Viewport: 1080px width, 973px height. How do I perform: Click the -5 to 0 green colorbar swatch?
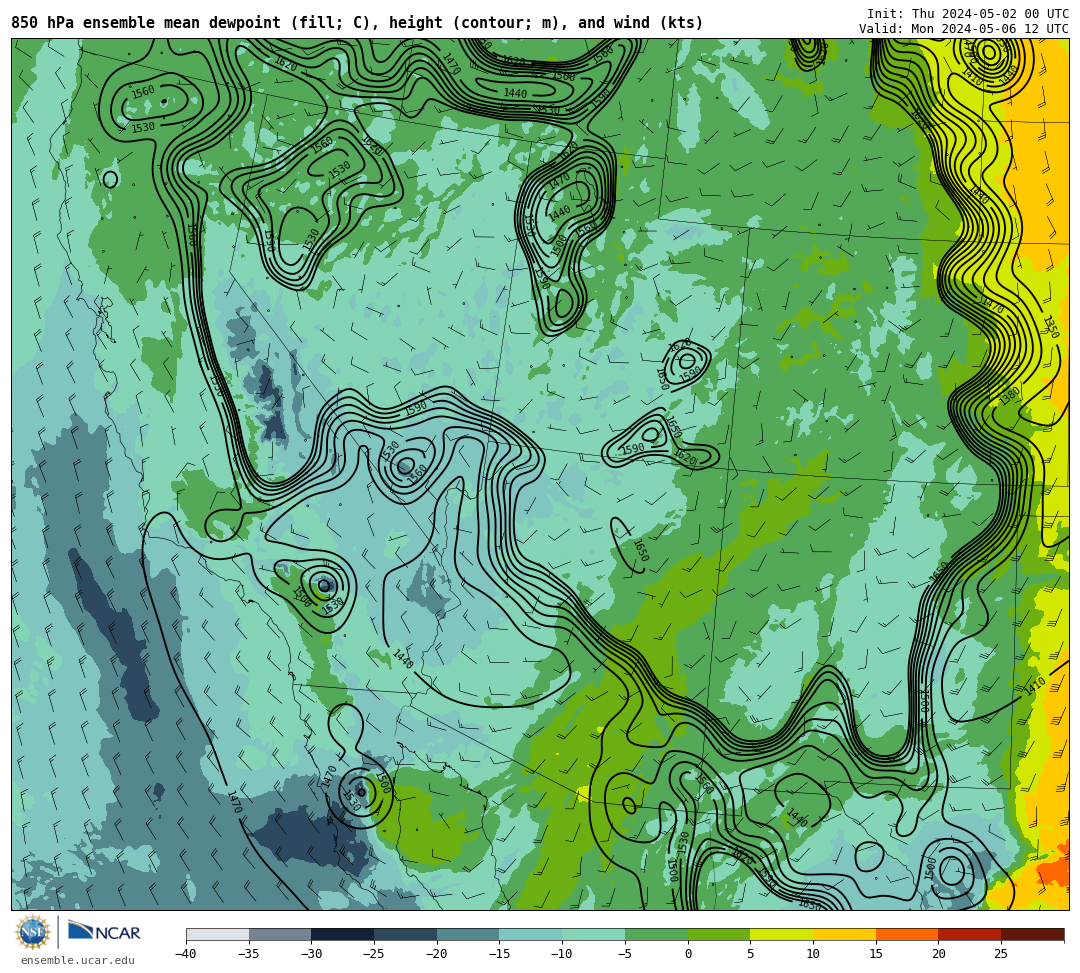pyautogui.click(x=656, y=934)
